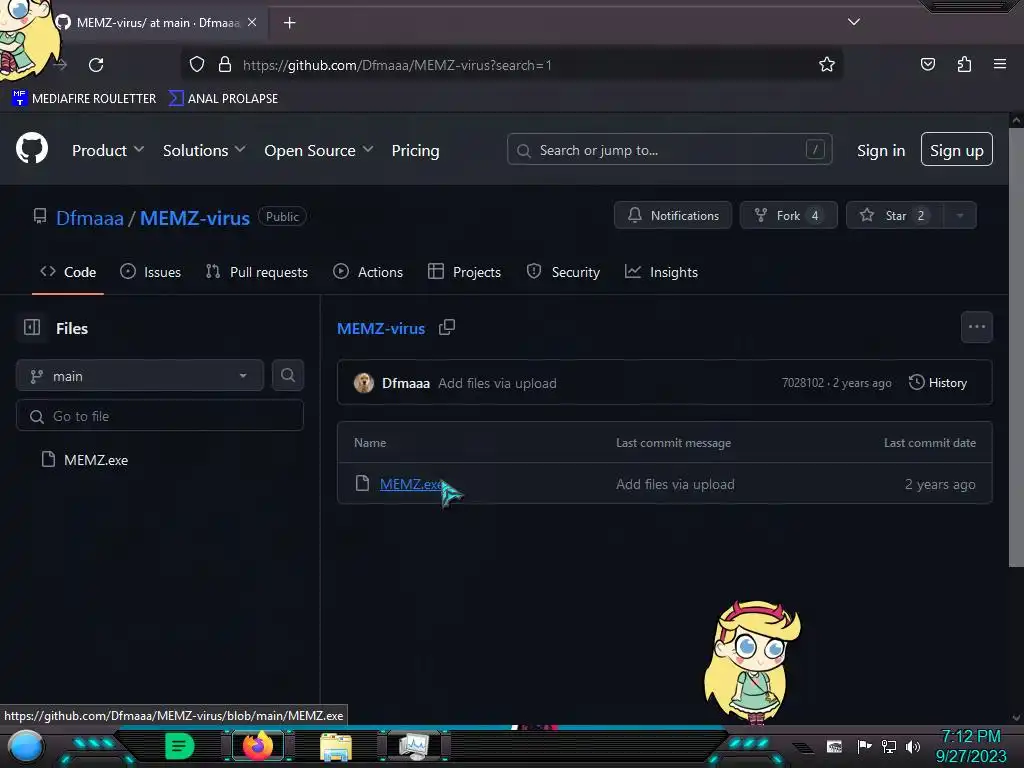
Task: Star the MEMZ-virus repository
Action: coord(895,215)
